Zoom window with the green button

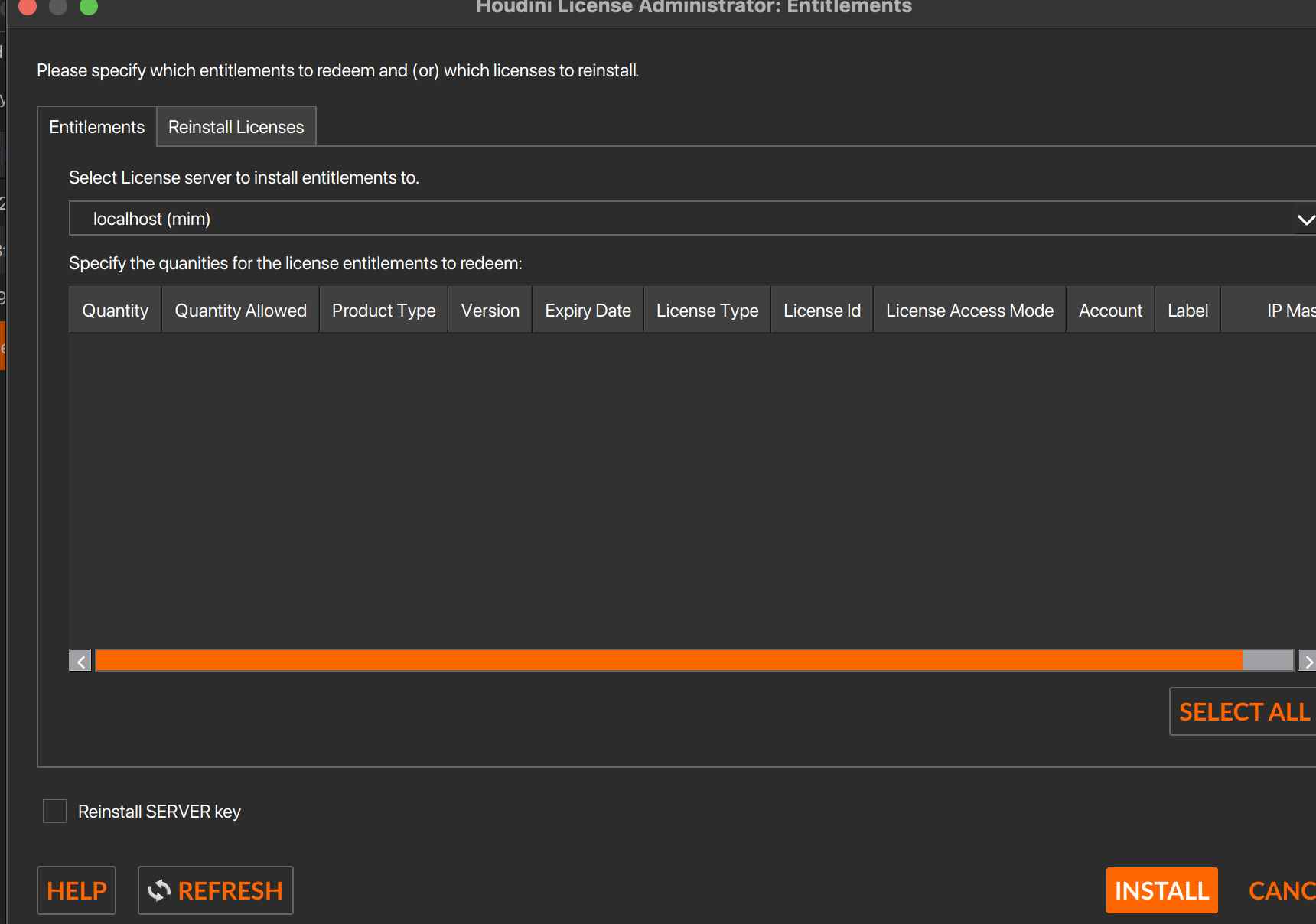point(89,7)
